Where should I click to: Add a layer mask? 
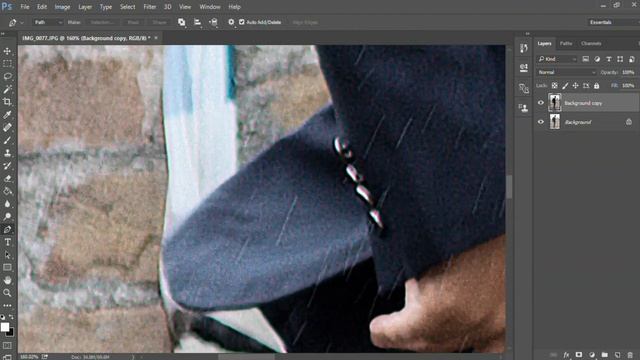579,355
